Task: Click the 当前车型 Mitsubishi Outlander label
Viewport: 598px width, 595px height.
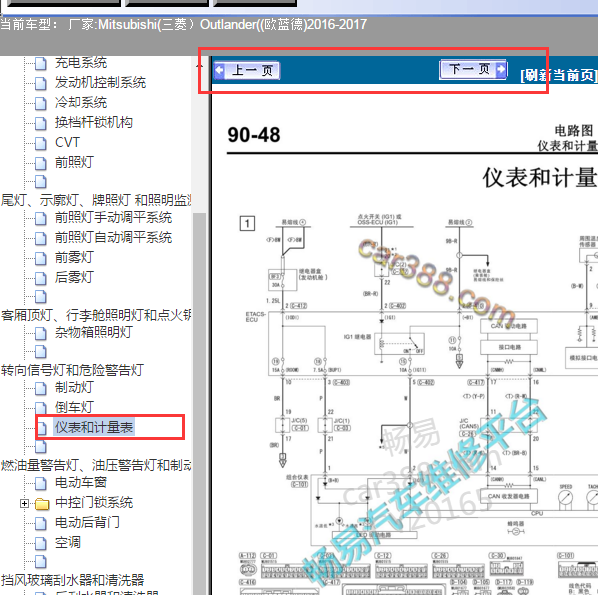Action: [x=183, y=24]
